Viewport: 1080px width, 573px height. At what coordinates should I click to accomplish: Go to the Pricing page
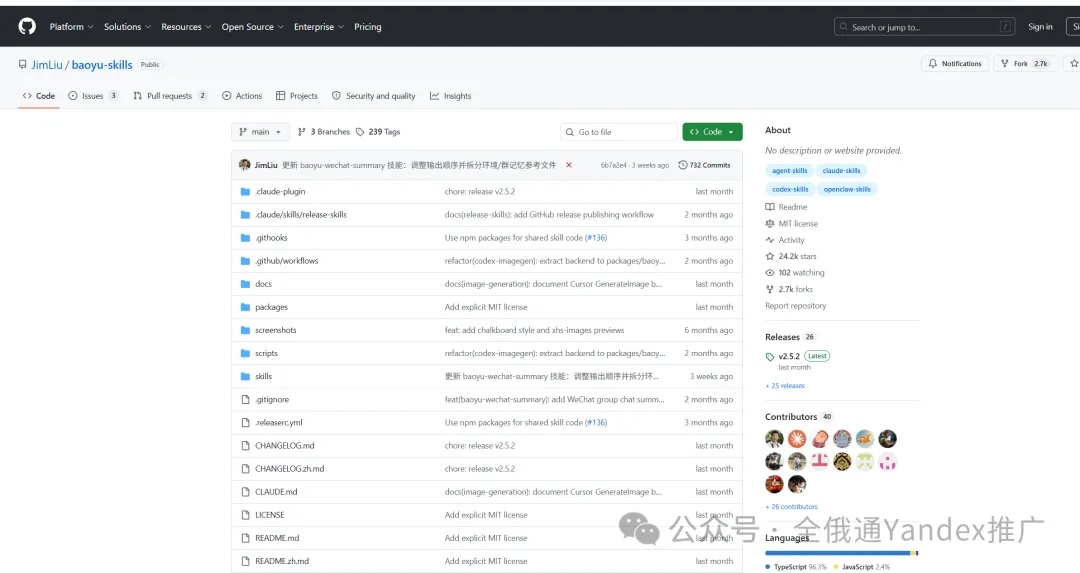pos(368,27)
